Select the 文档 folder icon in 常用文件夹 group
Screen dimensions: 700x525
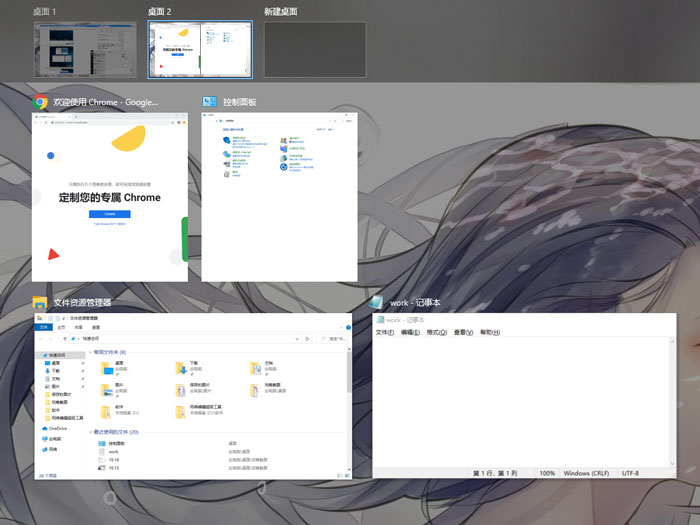(x=256, y=367)
